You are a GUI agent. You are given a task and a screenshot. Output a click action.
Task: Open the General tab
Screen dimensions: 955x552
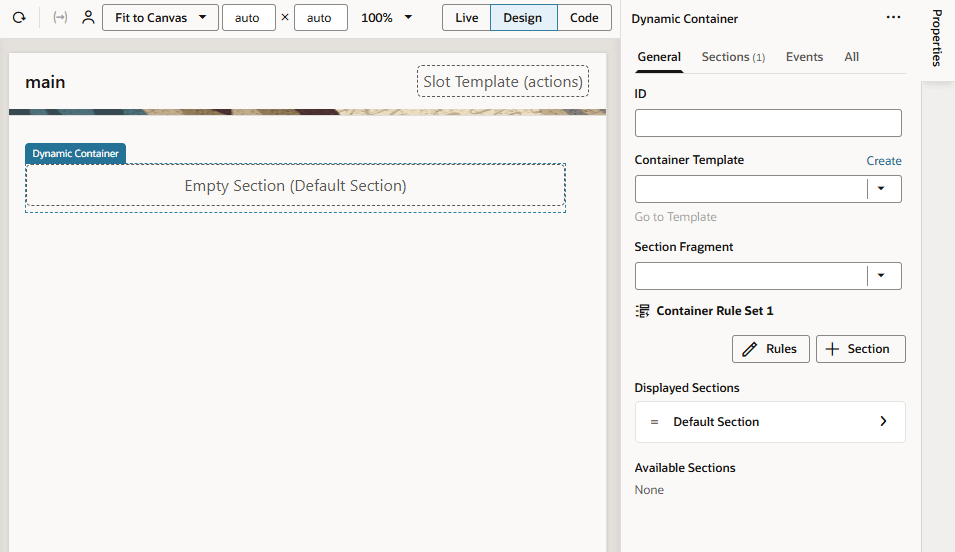pos(659,57)
